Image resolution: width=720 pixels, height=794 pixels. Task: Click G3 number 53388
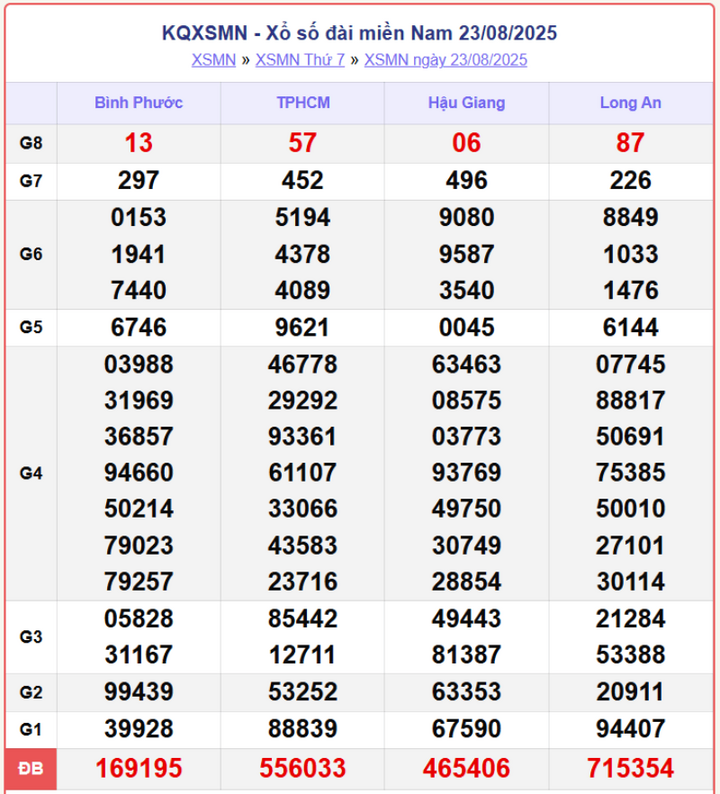click(x=630, y=655)
